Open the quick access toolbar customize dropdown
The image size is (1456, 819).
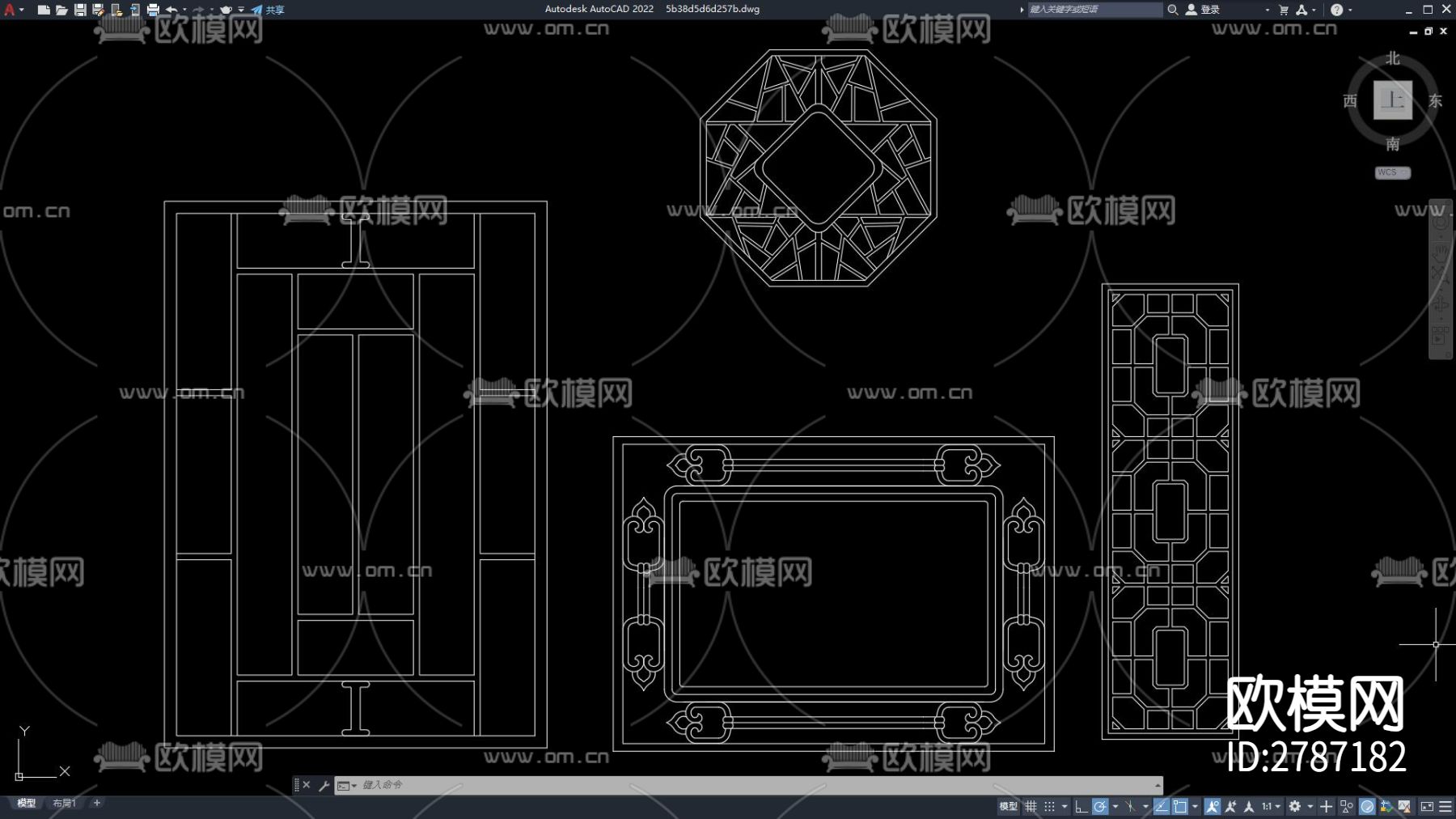click(x=241, y=10)
